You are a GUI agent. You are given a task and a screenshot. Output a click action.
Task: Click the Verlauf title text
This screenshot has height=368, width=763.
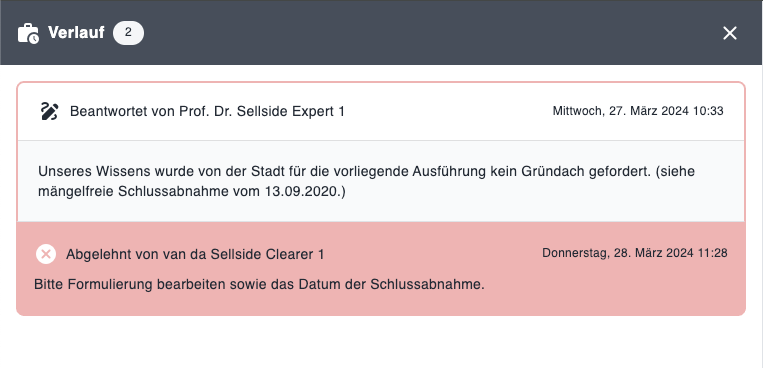pos(76,33)
